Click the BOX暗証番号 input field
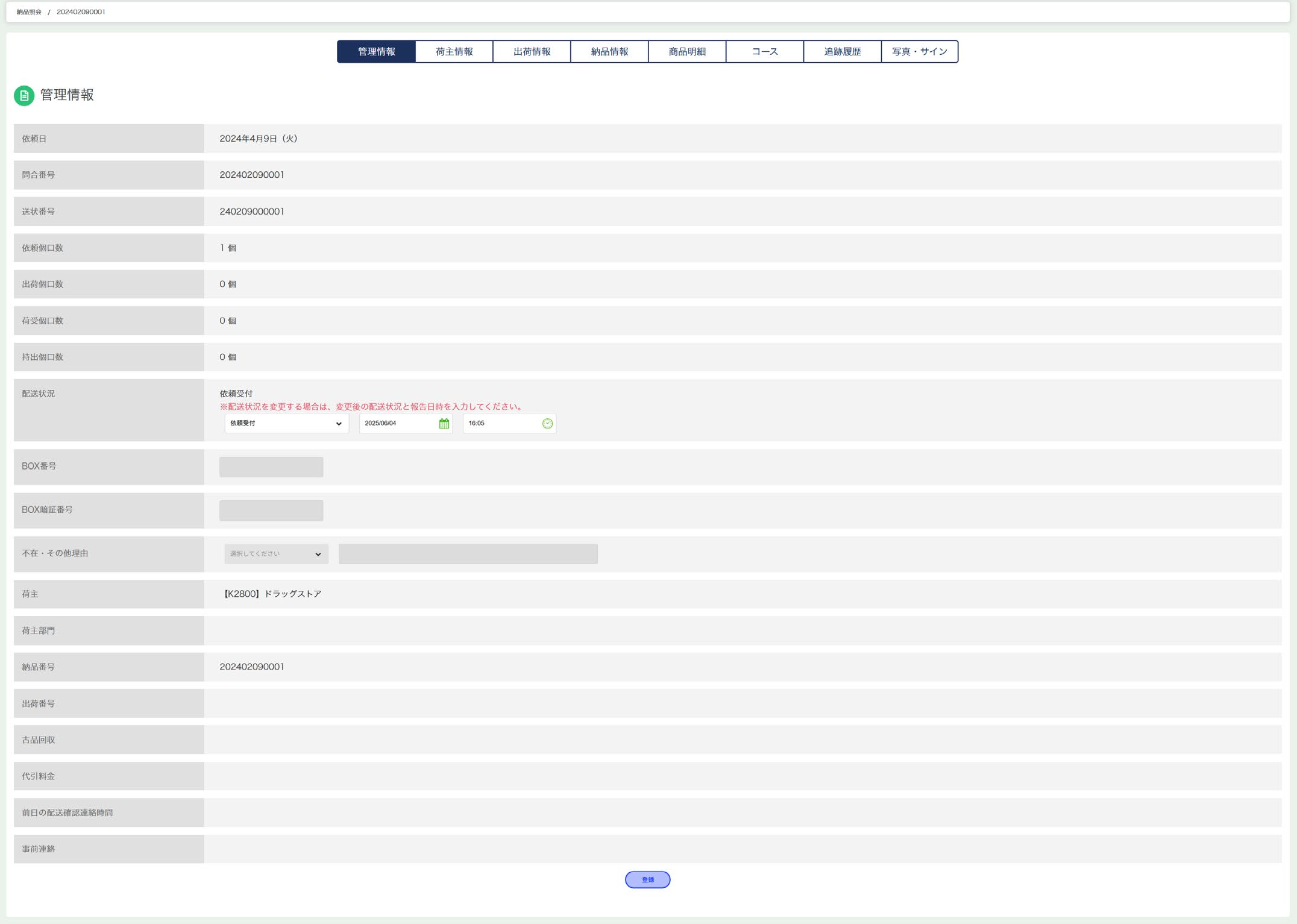 271,511
